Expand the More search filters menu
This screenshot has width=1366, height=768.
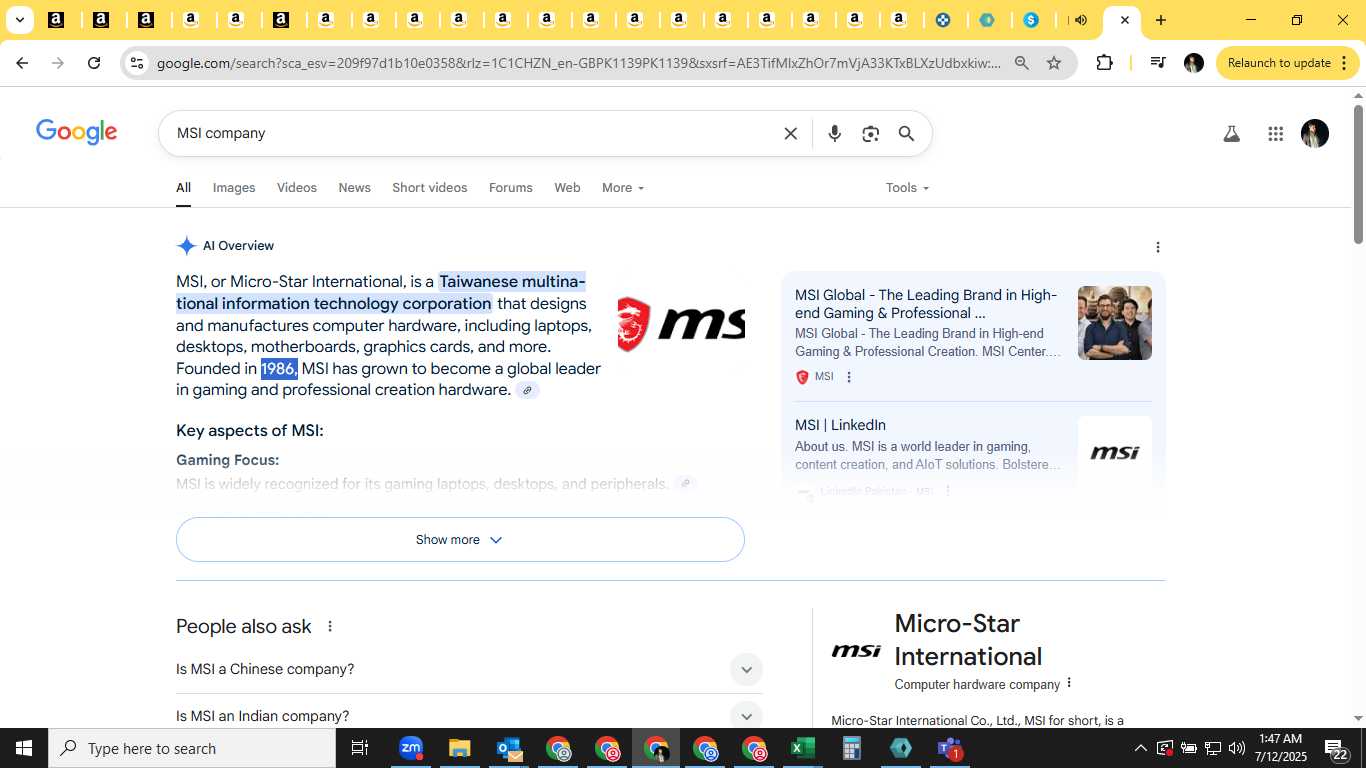click(623, 188)
